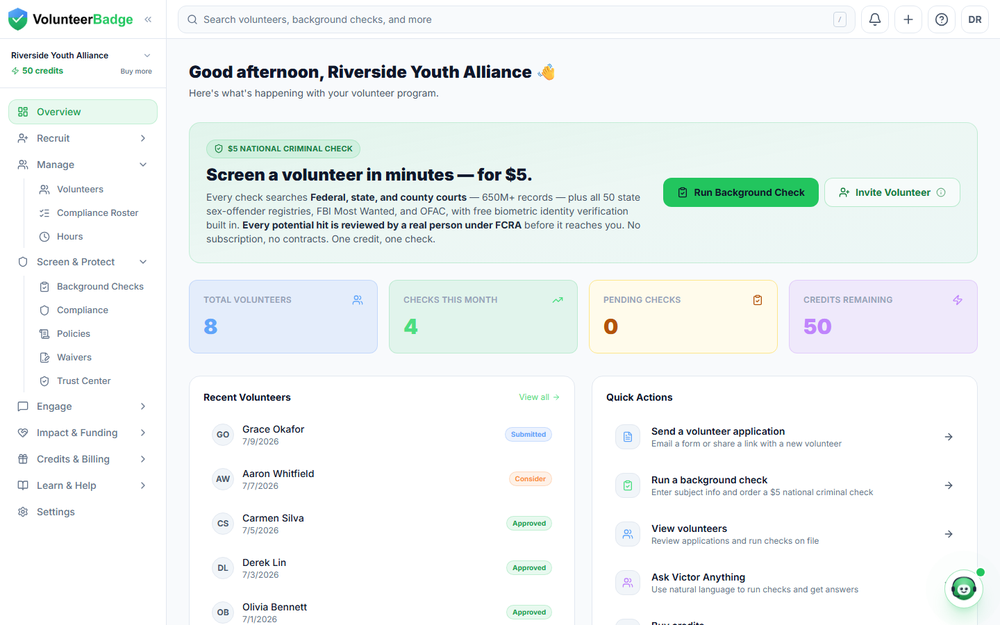Screen dimensions: 1000x625
Task: Click the Run a background check clipboard icon
Action: pyautogui.click(x=628, y=485)
